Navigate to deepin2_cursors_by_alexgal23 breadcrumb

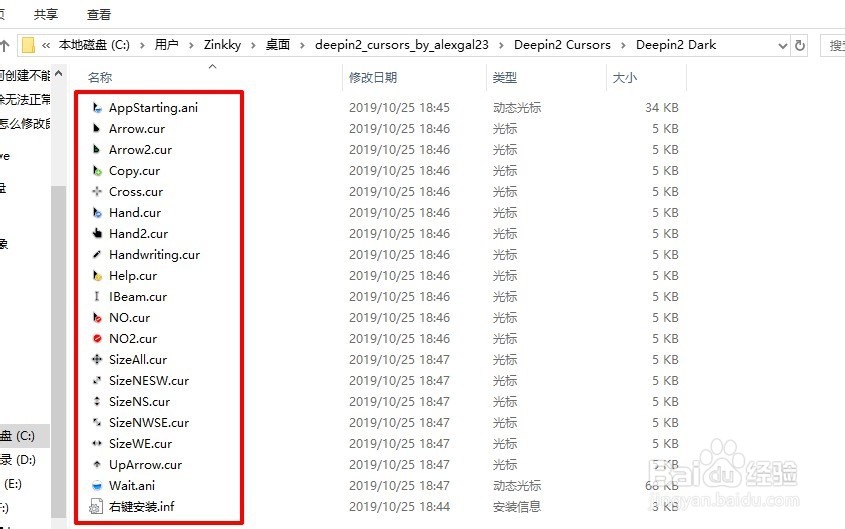(x=402, y=45)
